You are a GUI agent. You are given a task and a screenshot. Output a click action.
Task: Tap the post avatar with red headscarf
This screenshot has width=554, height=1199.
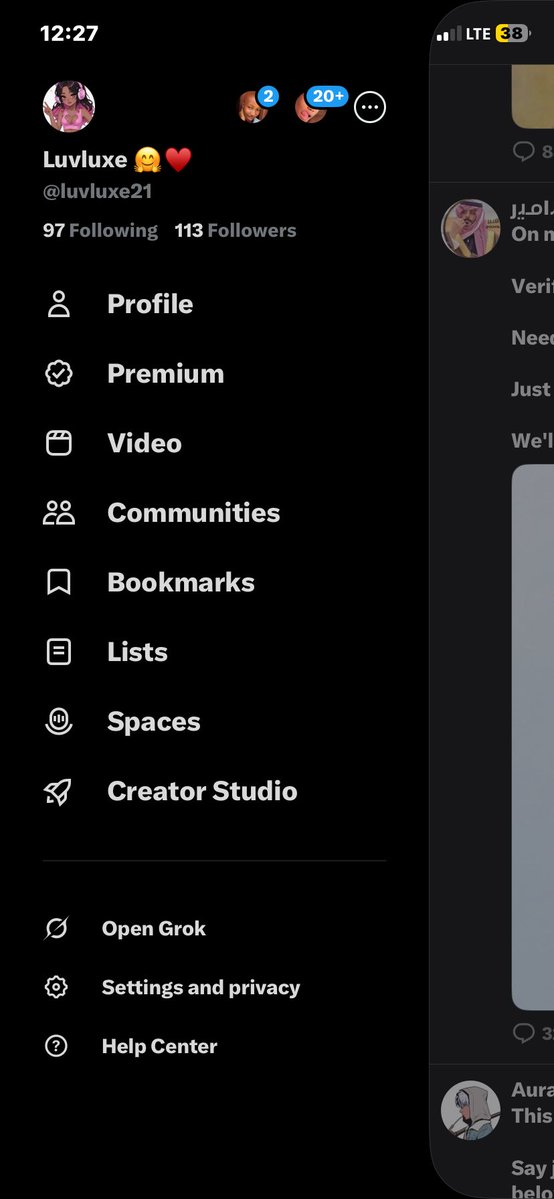[471, 229]
